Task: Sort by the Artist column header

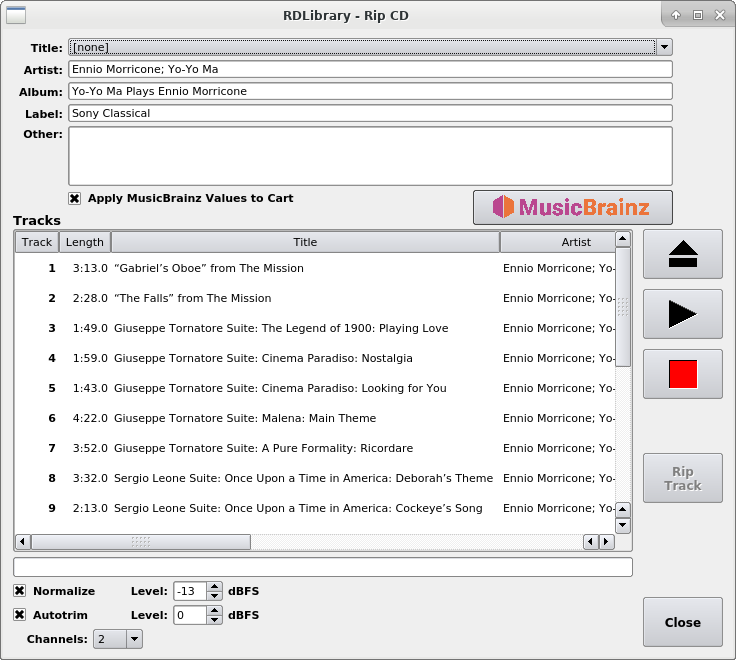Action: [560, 242]
